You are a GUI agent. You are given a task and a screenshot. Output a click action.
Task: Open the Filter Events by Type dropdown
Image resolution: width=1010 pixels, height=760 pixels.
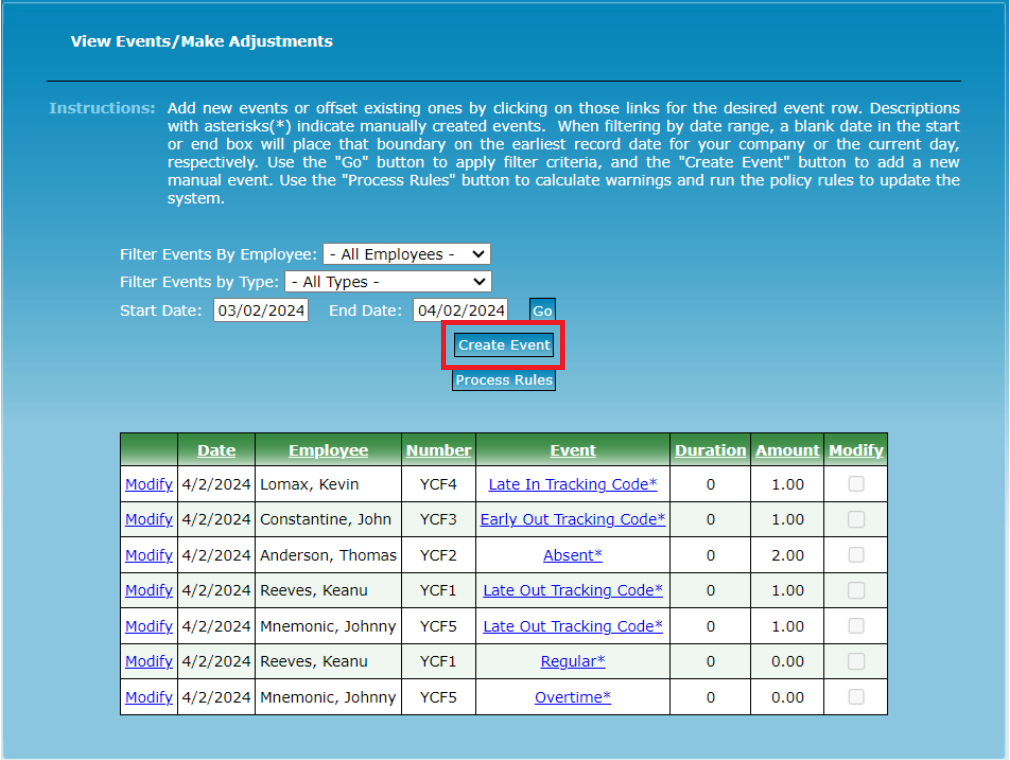coord(388,282)
